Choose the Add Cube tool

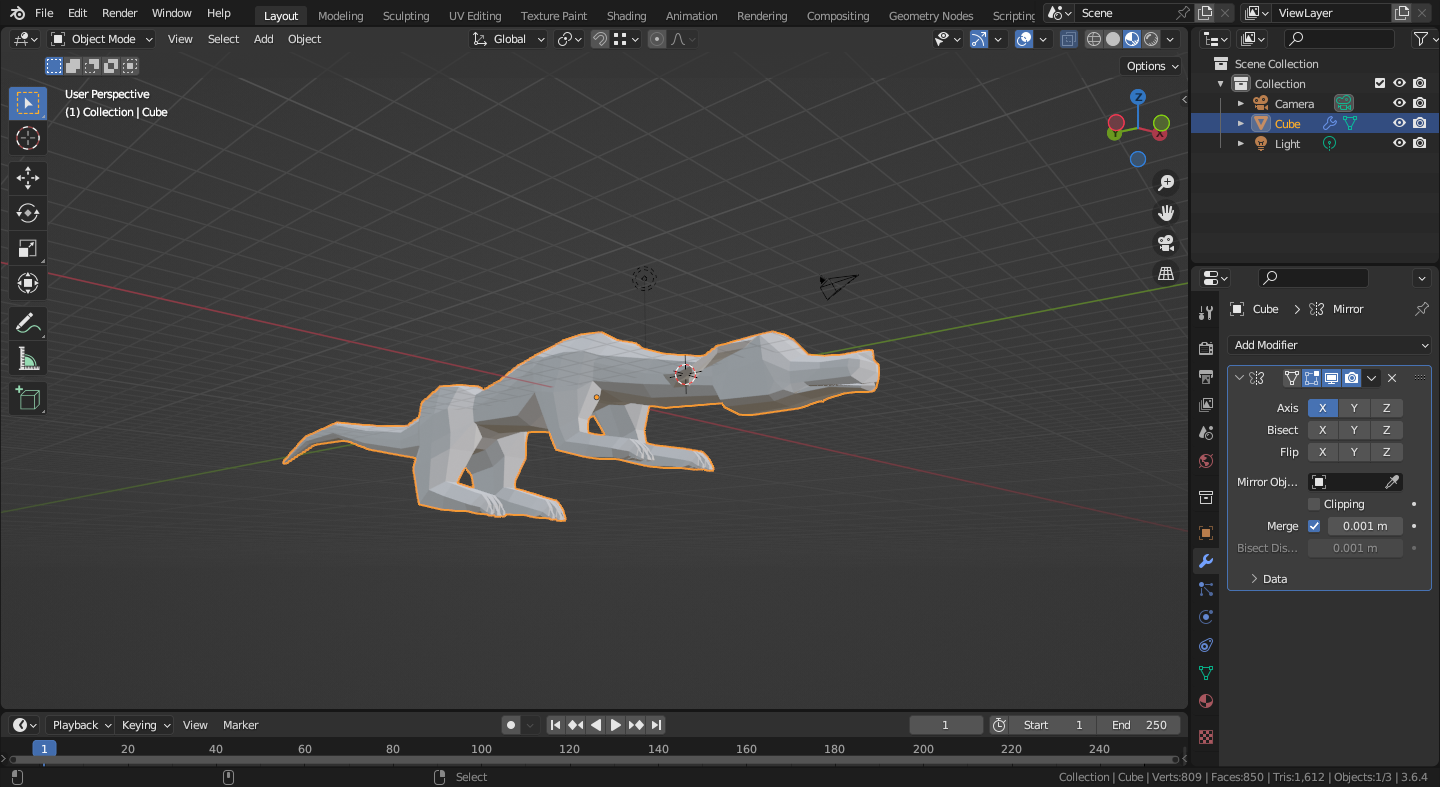(x=28, y=398)
